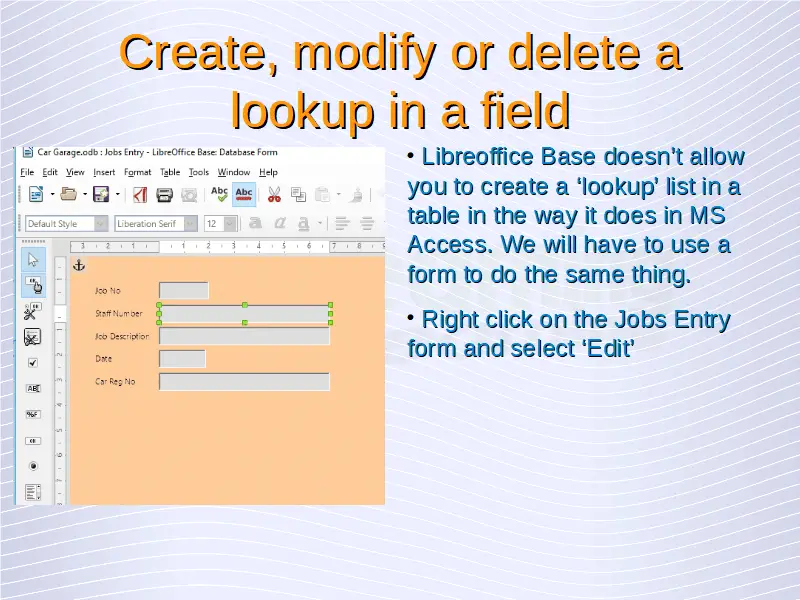Click the 'Date' label
This screenshot has height=600, width=800.
pyautogui.click(x=104, y=359)
